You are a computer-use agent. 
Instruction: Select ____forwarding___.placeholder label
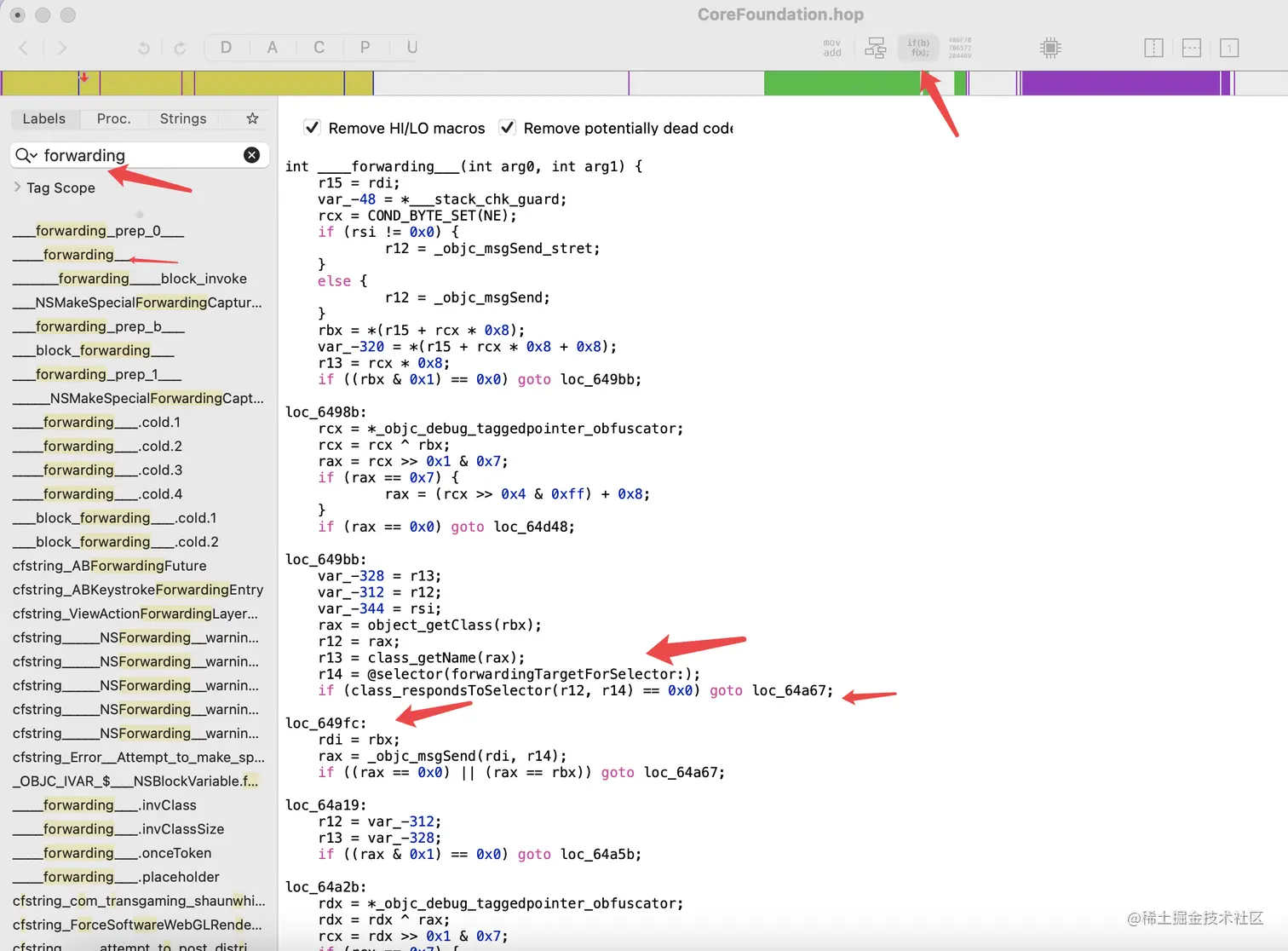(x=116, y=876)
